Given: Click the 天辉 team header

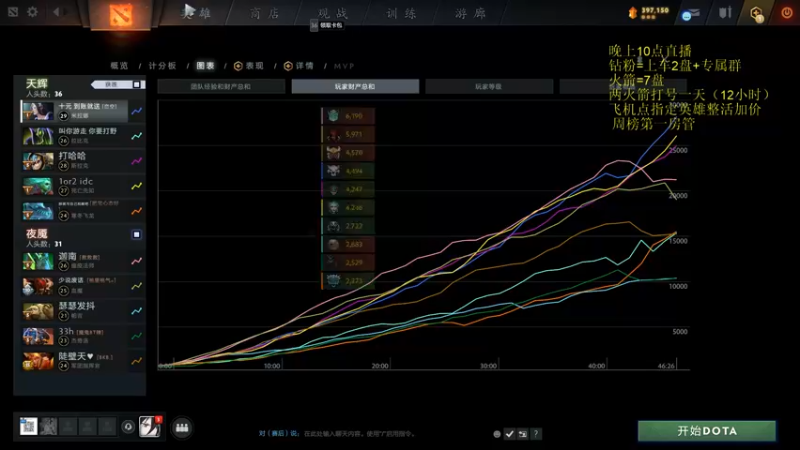Looking at the screenshot, I should 37,84.
